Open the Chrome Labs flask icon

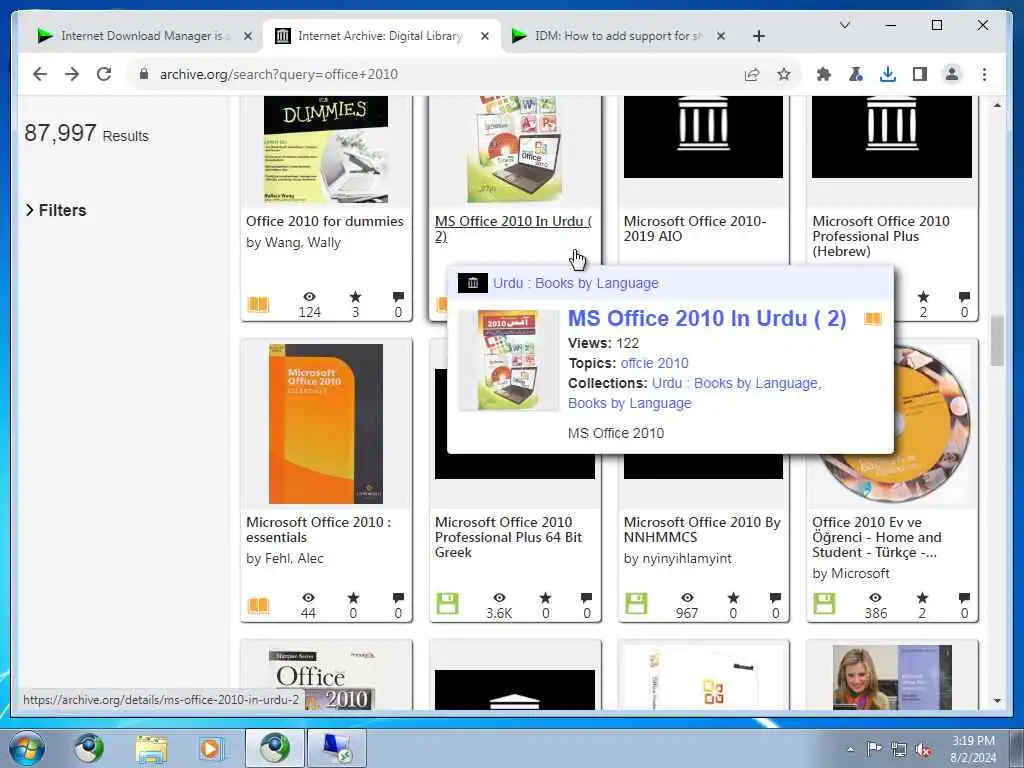856,74
